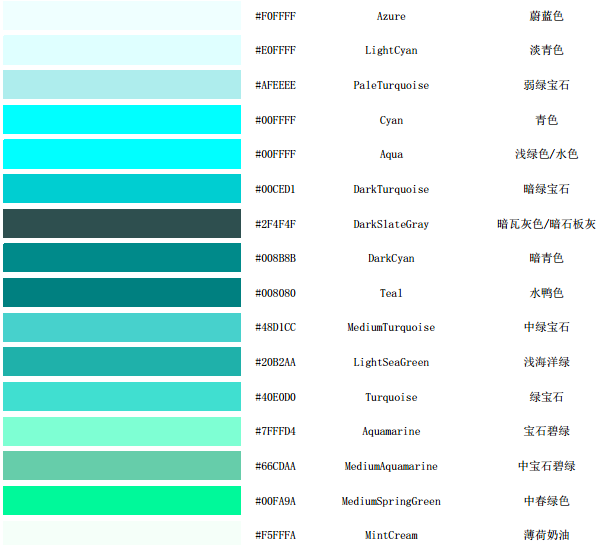The width and height of the screenshot is (611, 545).
Task: Click the name MintCream
Action: (x=391, y=535)
